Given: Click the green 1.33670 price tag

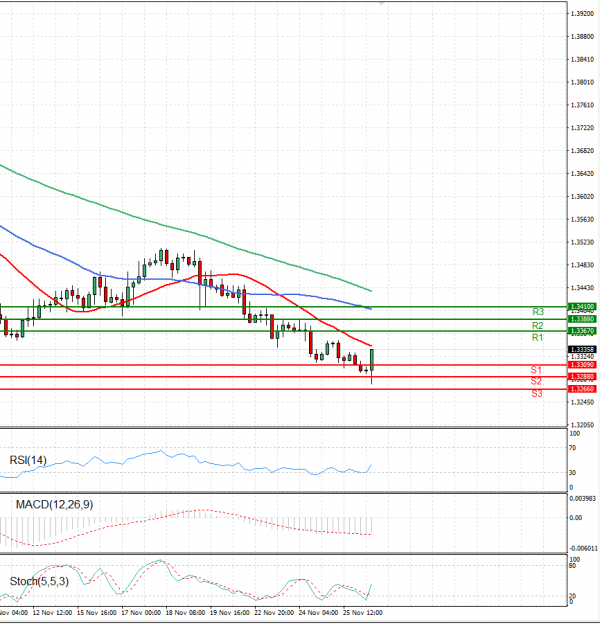Looking at the screenshot, I should [582, 331].
